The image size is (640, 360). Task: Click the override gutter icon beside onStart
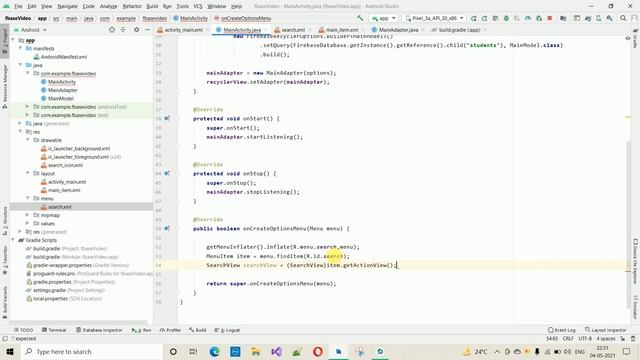[x=167, y=118]
